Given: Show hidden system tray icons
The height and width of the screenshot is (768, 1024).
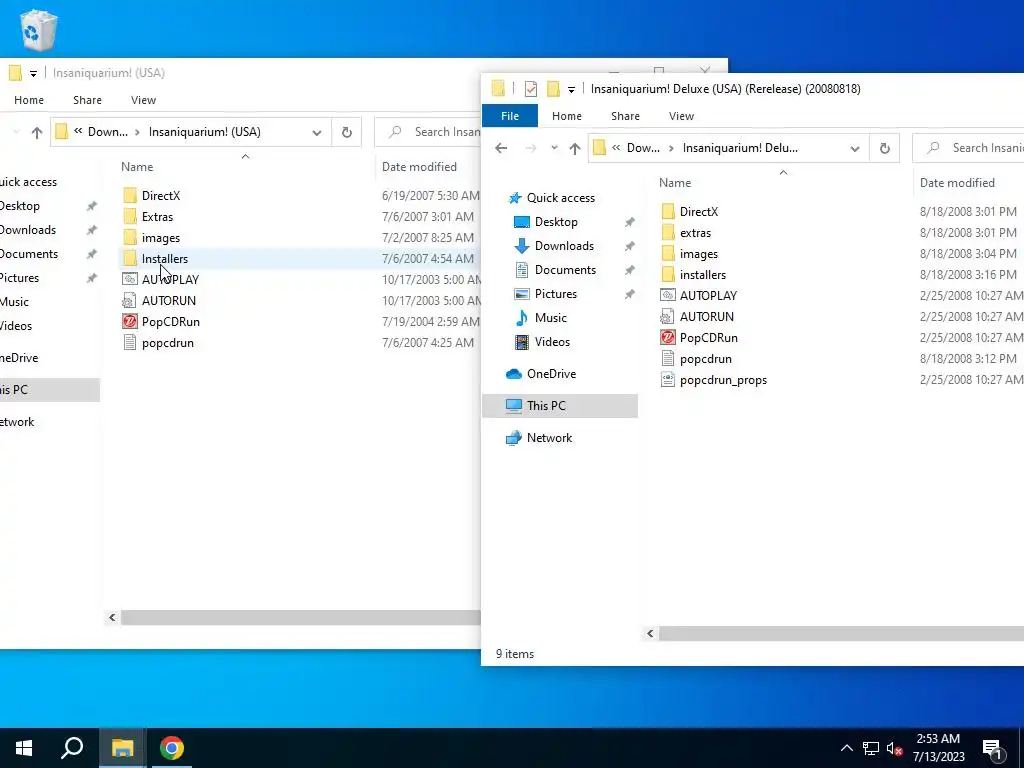Looking at the screenshot, I should 846,748.
